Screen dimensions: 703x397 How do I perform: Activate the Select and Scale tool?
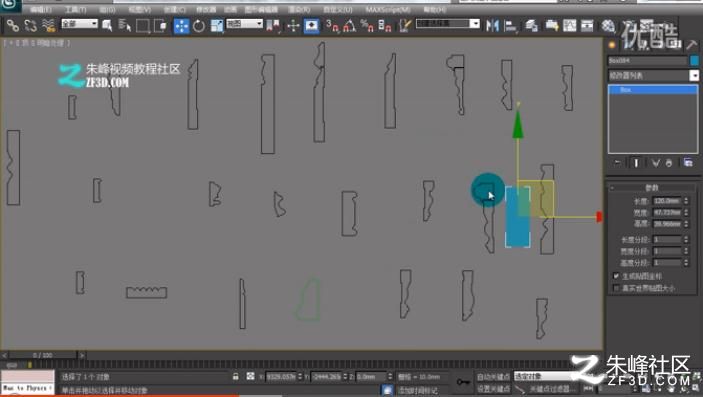tap(217, 26)
